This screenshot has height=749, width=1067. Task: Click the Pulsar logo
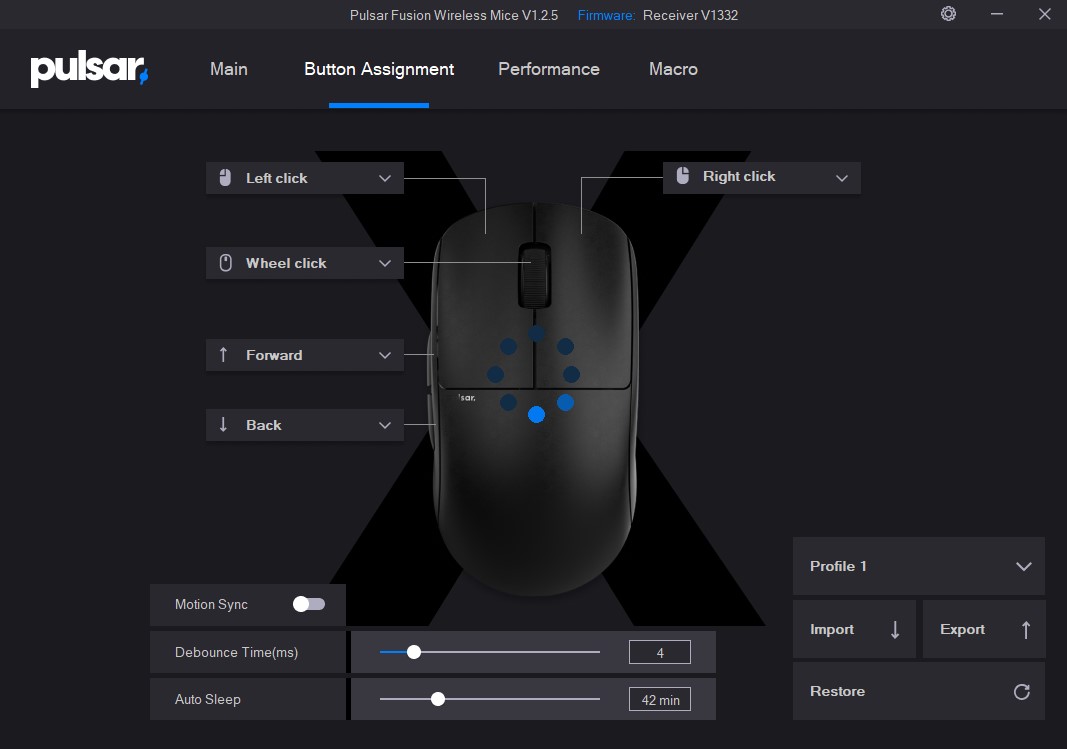coord(89,70)
